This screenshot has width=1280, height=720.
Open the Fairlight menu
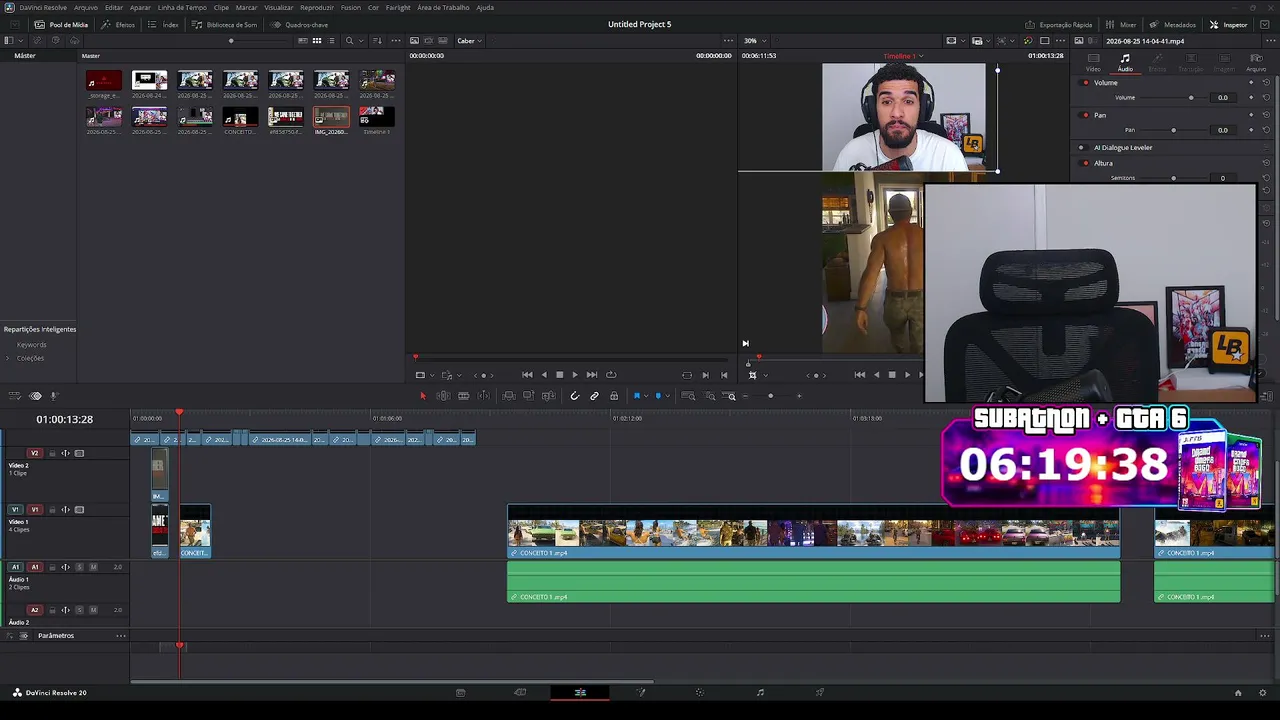point(398,7)
